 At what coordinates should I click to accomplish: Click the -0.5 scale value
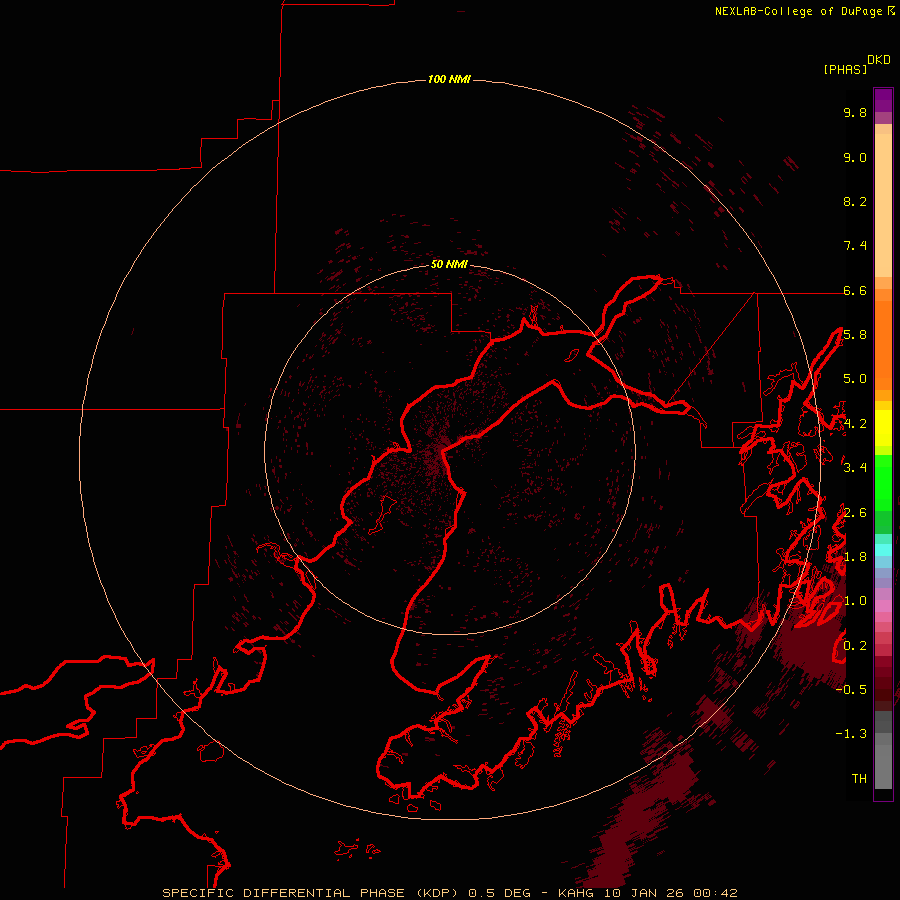[x=851, y=690]
